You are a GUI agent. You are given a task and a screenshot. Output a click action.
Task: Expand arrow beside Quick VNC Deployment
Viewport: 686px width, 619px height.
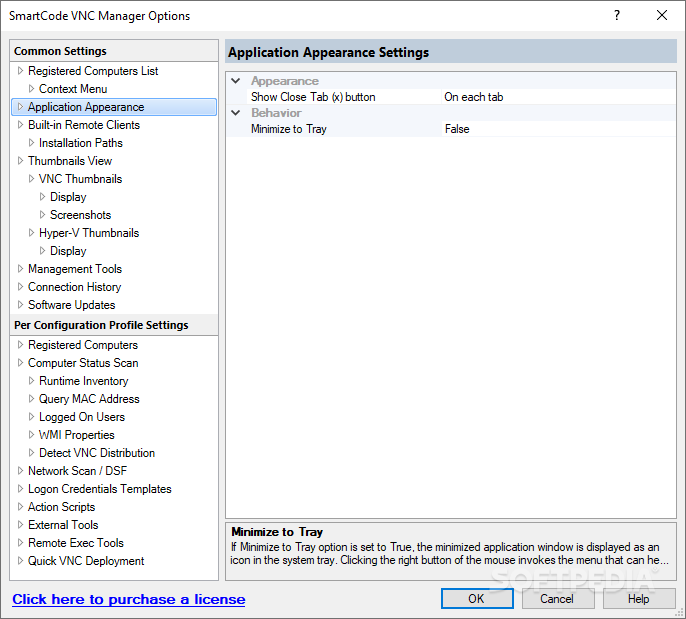point(20,560)
